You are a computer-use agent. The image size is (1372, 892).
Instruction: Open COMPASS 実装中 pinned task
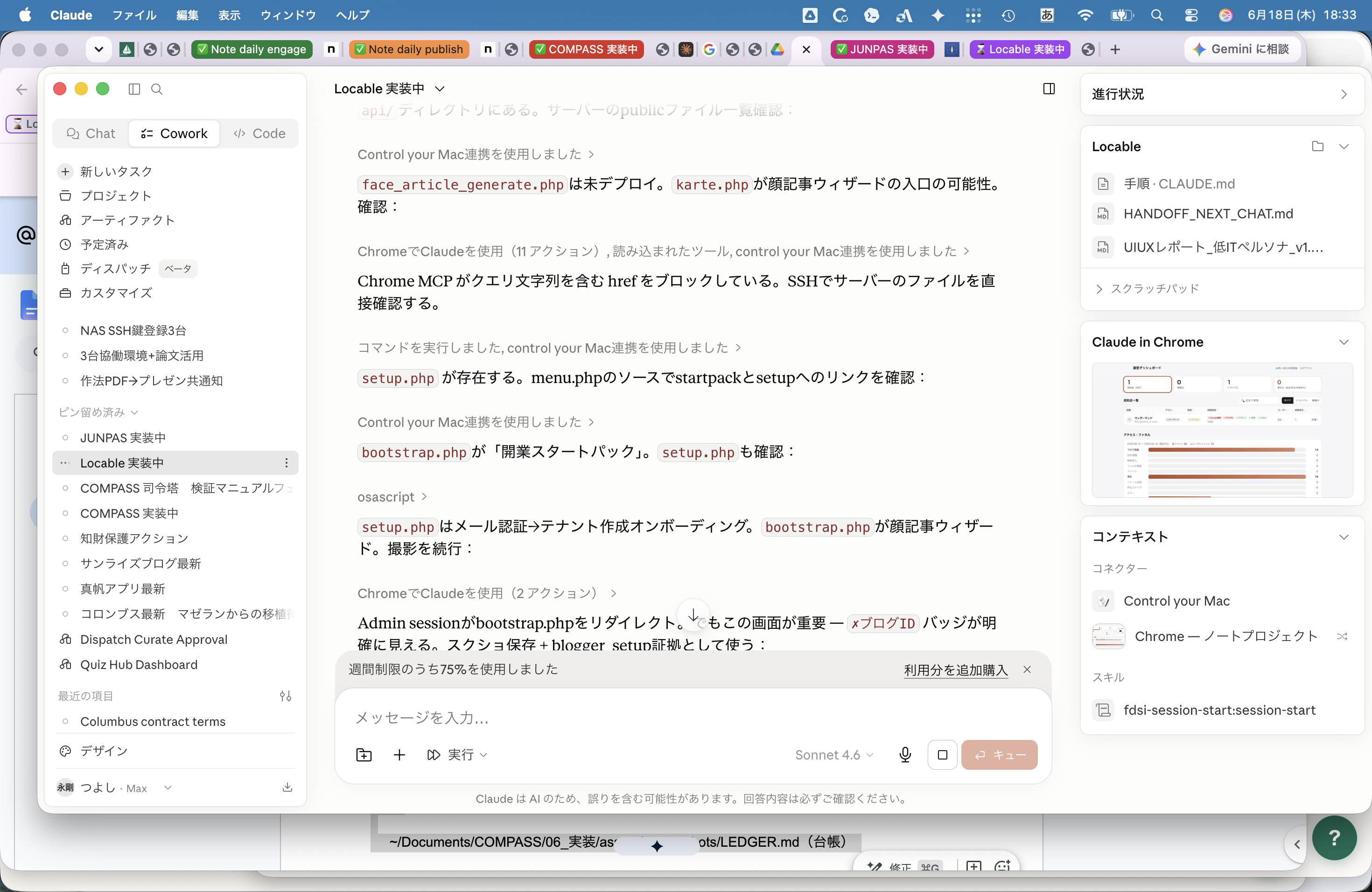coord(175,514)
